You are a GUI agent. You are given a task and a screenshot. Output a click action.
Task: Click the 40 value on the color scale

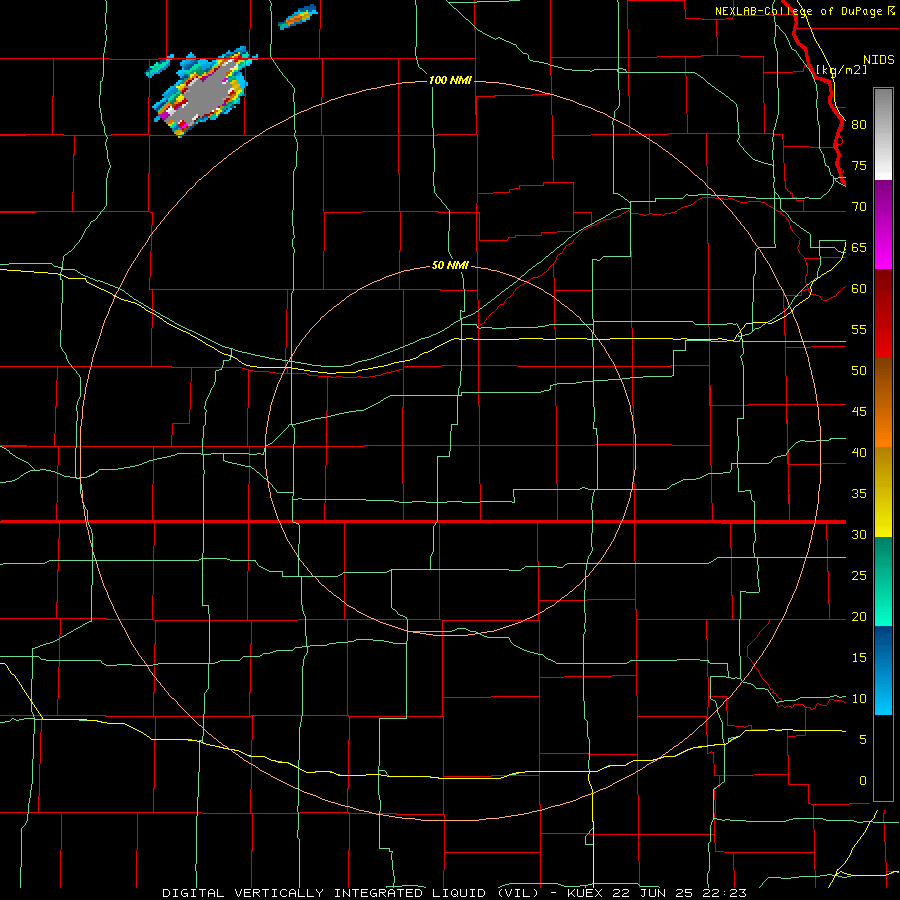click(859, 452)
